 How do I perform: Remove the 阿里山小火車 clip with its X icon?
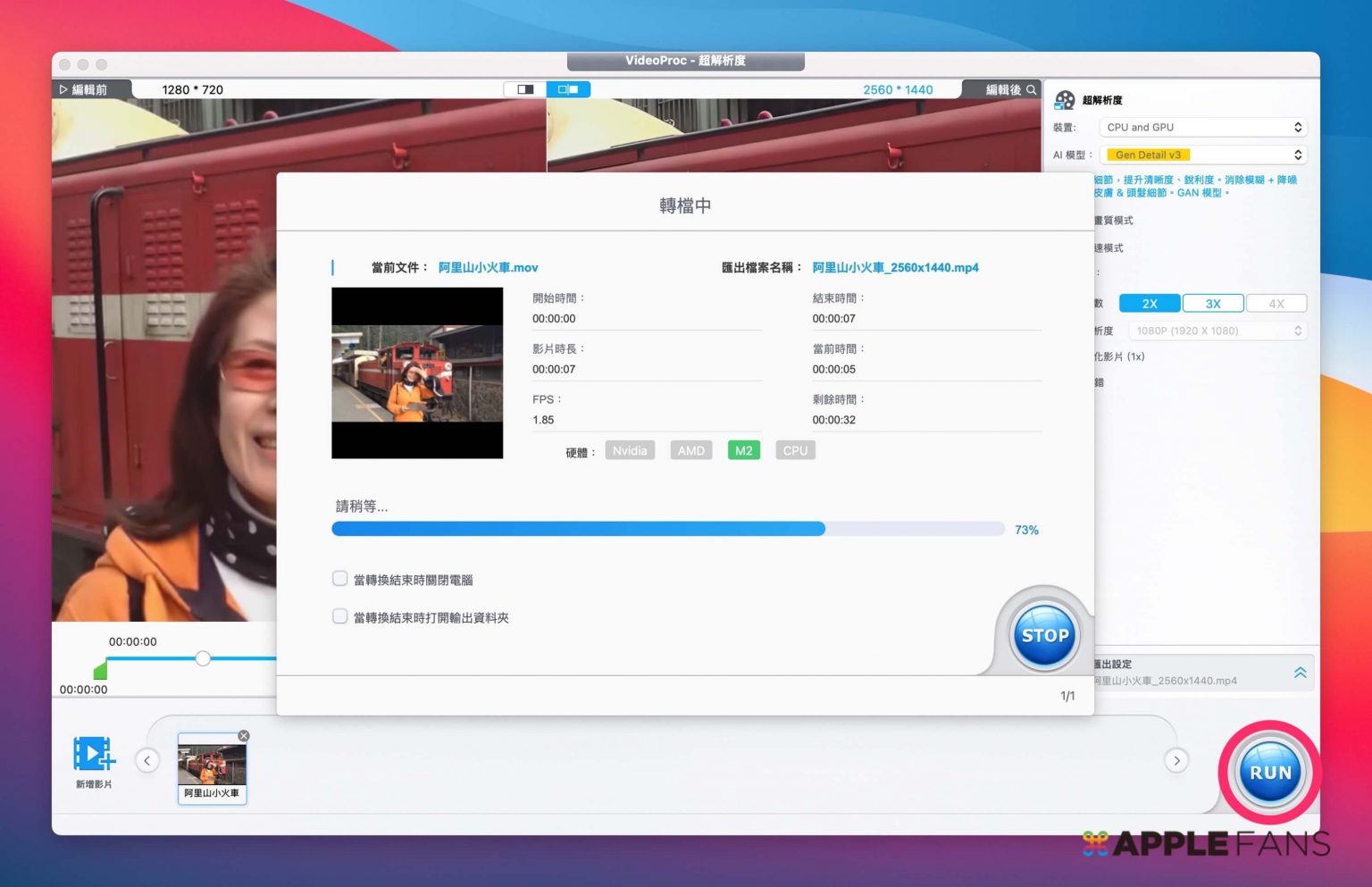click(244, 736)
